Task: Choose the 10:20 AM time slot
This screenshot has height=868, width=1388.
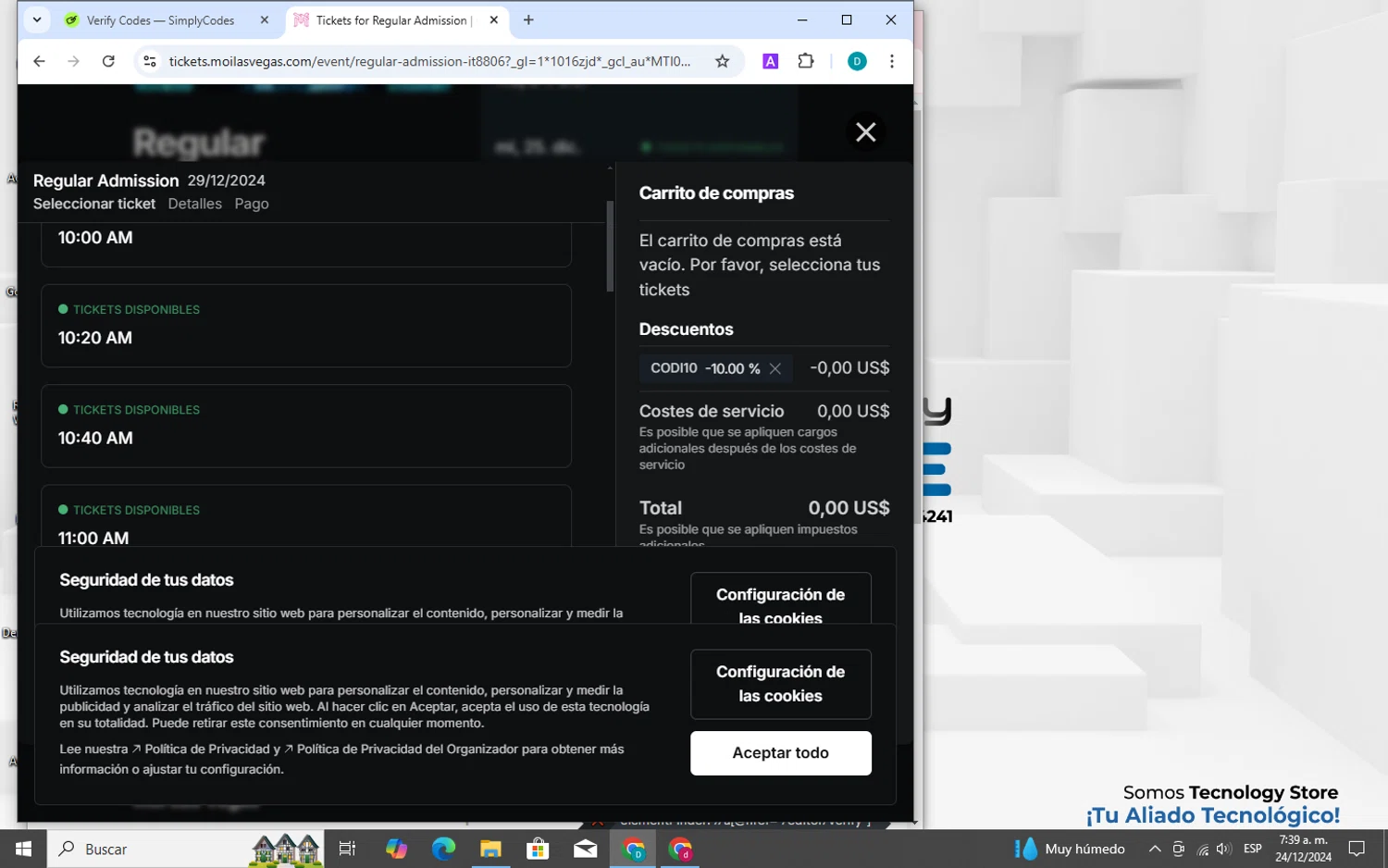Action: click(x=306, y=326)
